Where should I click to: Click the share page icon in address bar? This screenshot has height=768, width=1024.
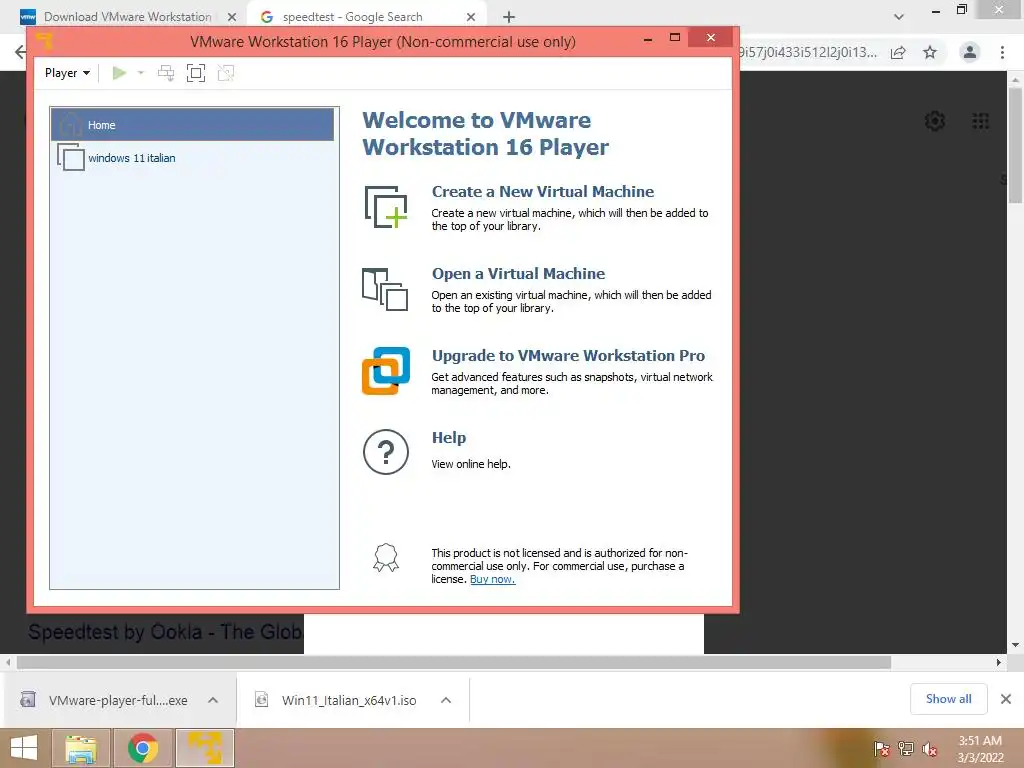pos(899,52)
